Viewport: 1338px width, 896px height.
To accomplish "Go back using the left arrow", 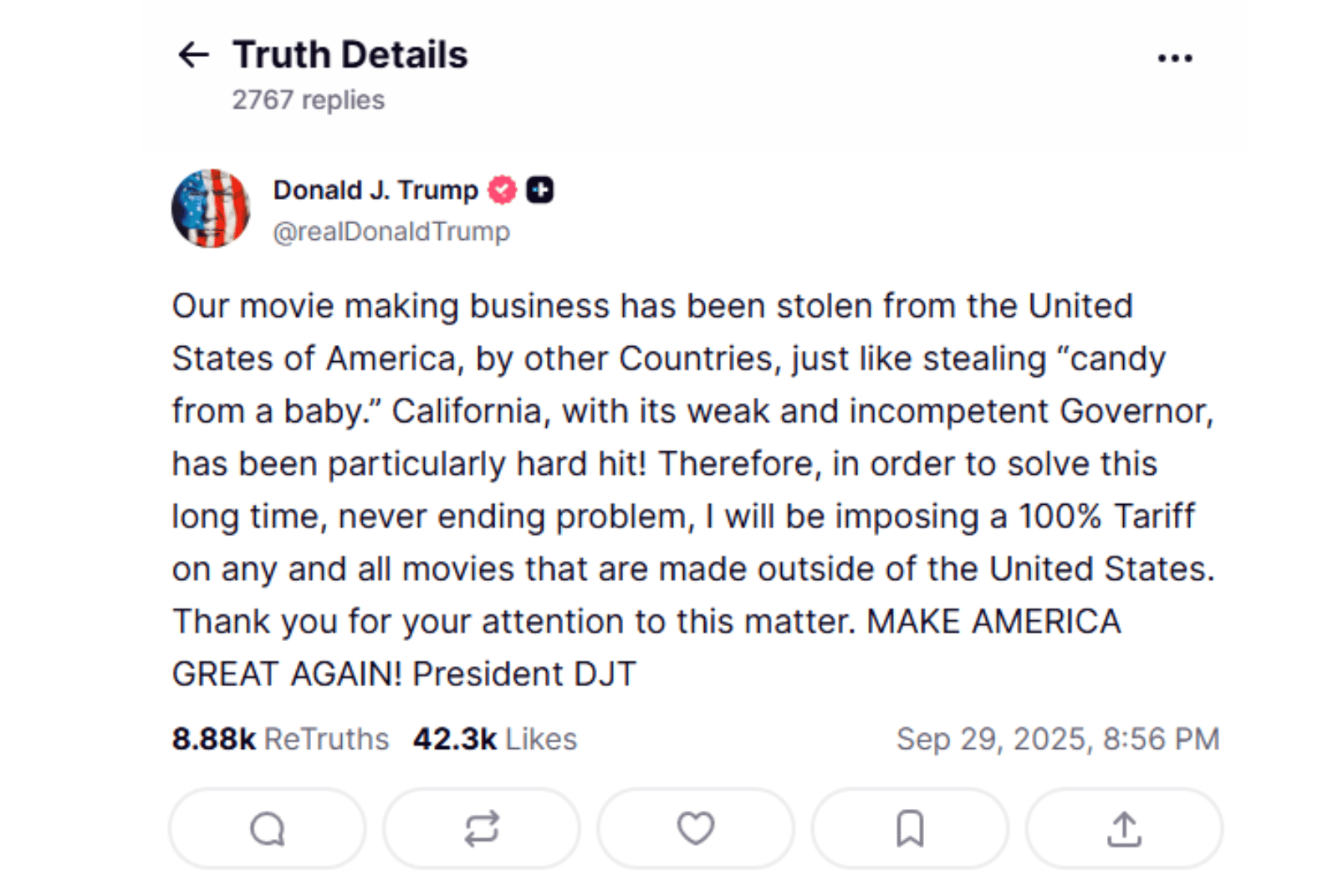I will point(193,55).
